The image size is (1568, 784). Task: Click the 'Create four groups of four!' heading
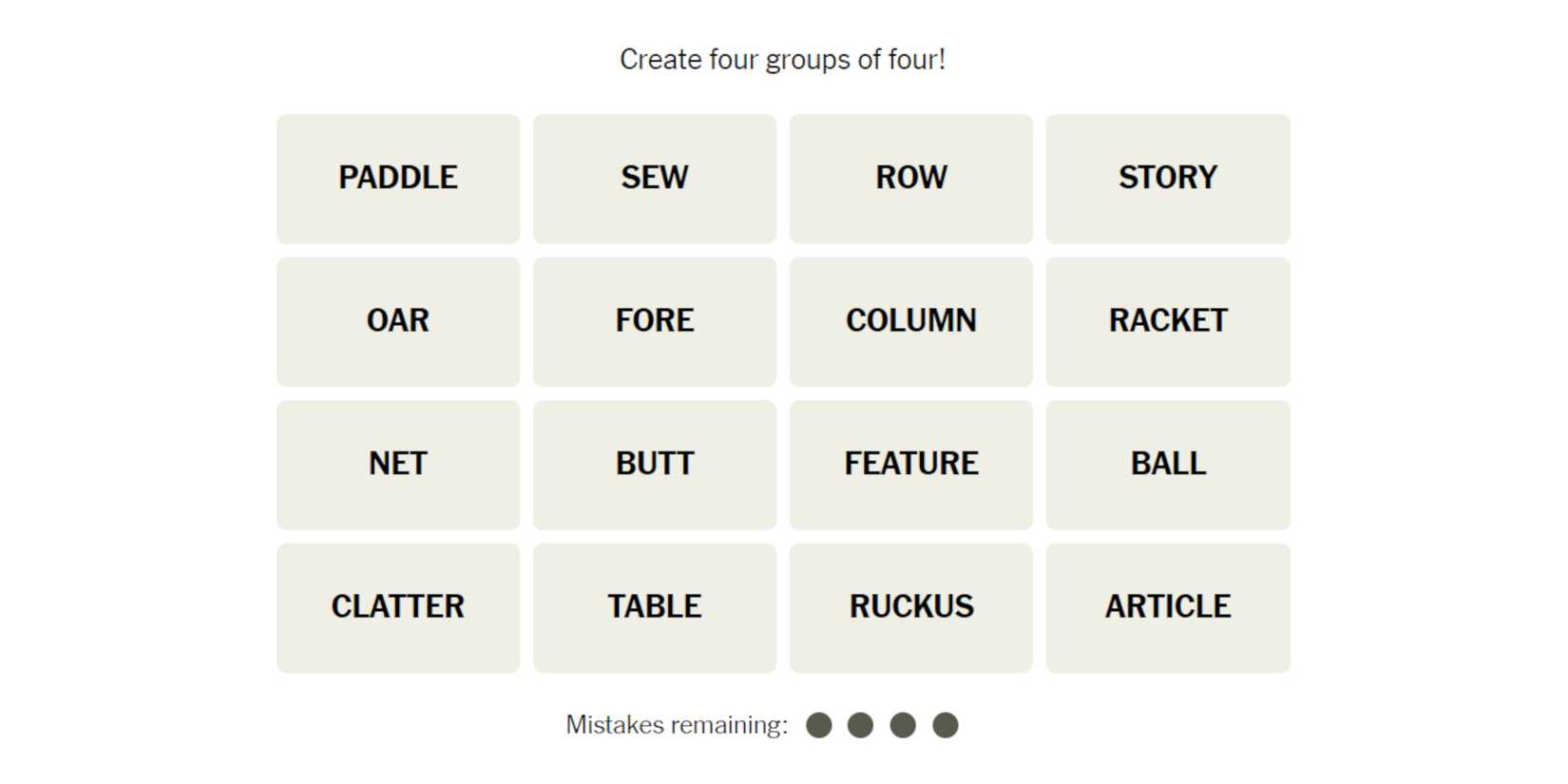click(782, 60)
